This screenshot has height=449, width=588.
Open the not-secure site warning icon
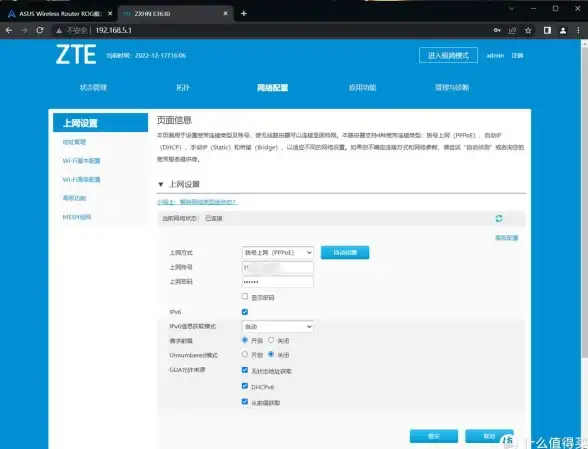(59, 30)
